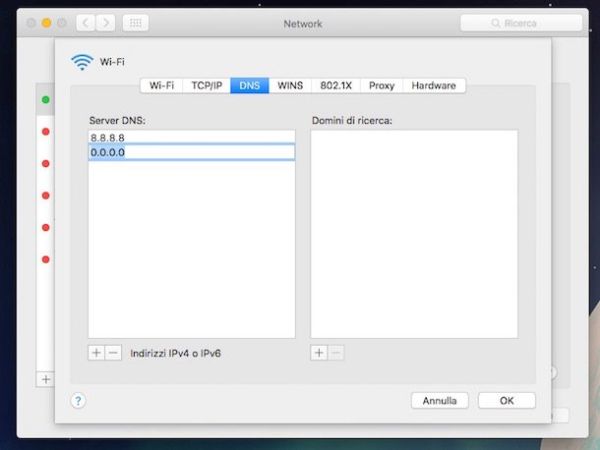Confirm with the OK button
The width and height of the screenshot is (600, 450).
pos(506,400)
